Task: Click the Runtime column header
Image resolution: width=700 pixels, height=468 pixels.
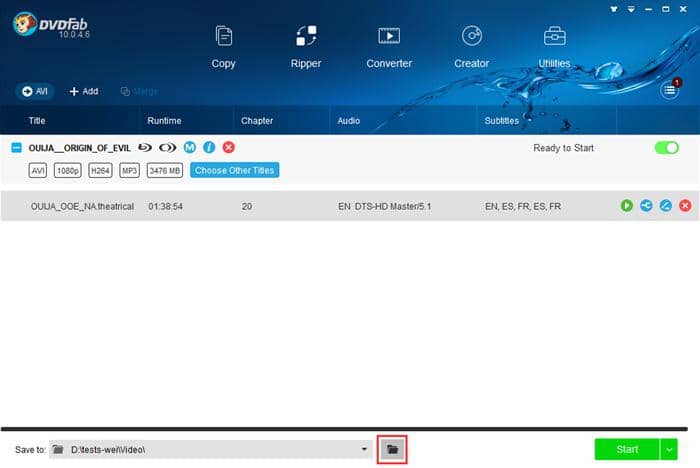Action: (x=164, y=121)
